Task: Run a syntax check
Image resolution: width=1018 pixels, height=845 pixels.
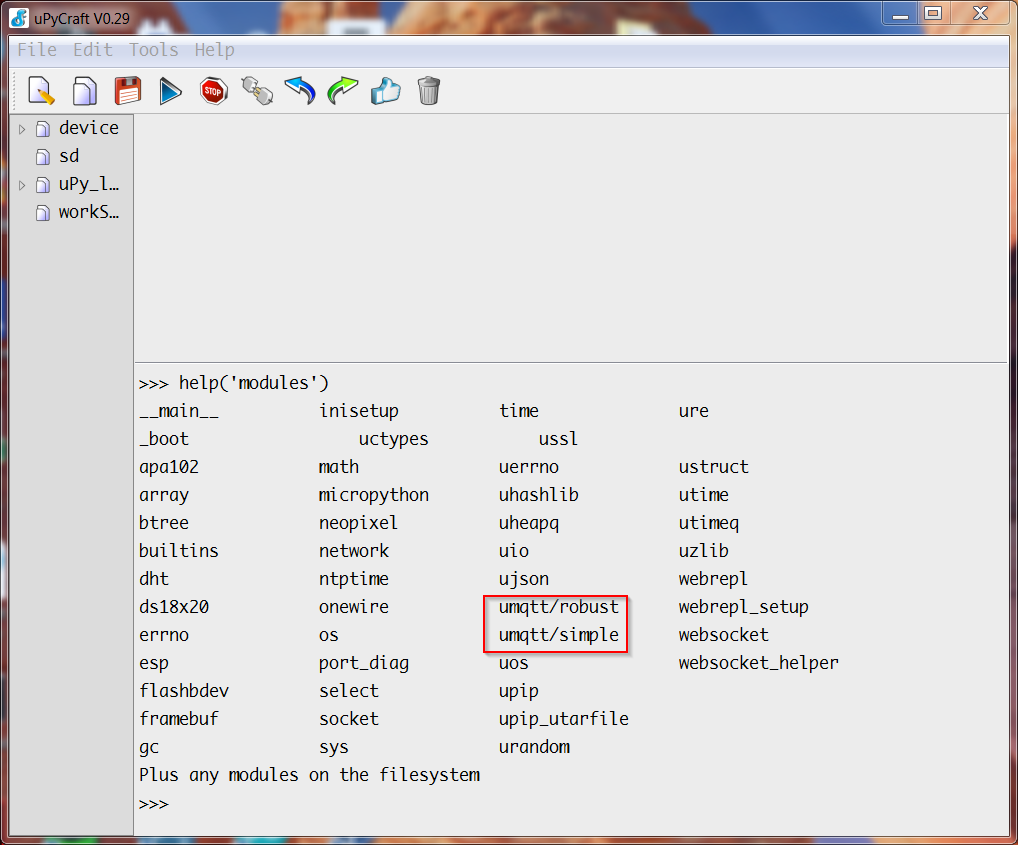Action: point(385,90)
